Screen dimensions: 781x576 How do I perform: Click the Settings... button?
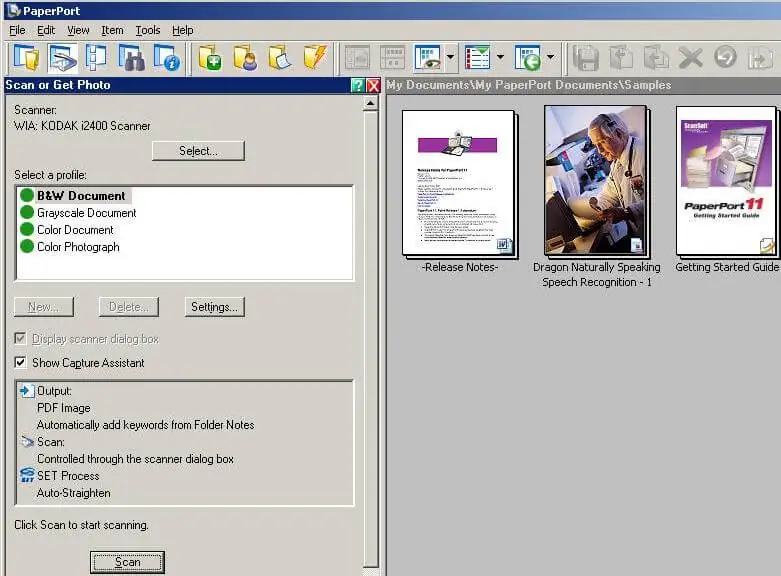point(214,307)
